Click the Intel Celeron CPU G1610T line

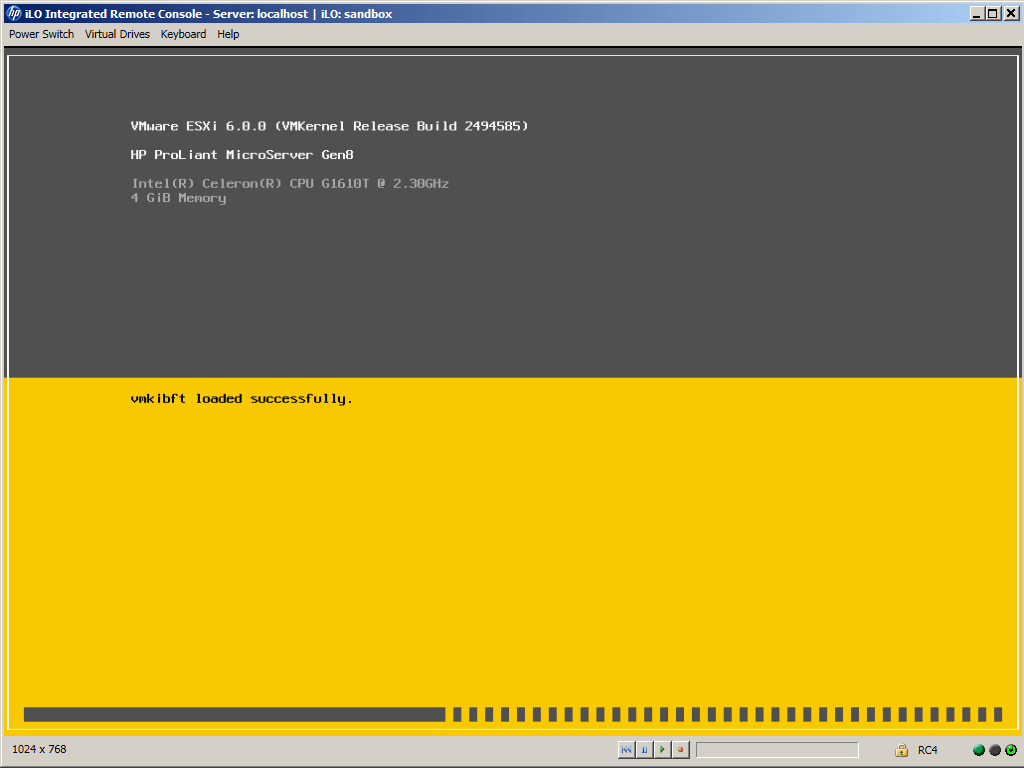pyautogui.click(x=290, y=184)
